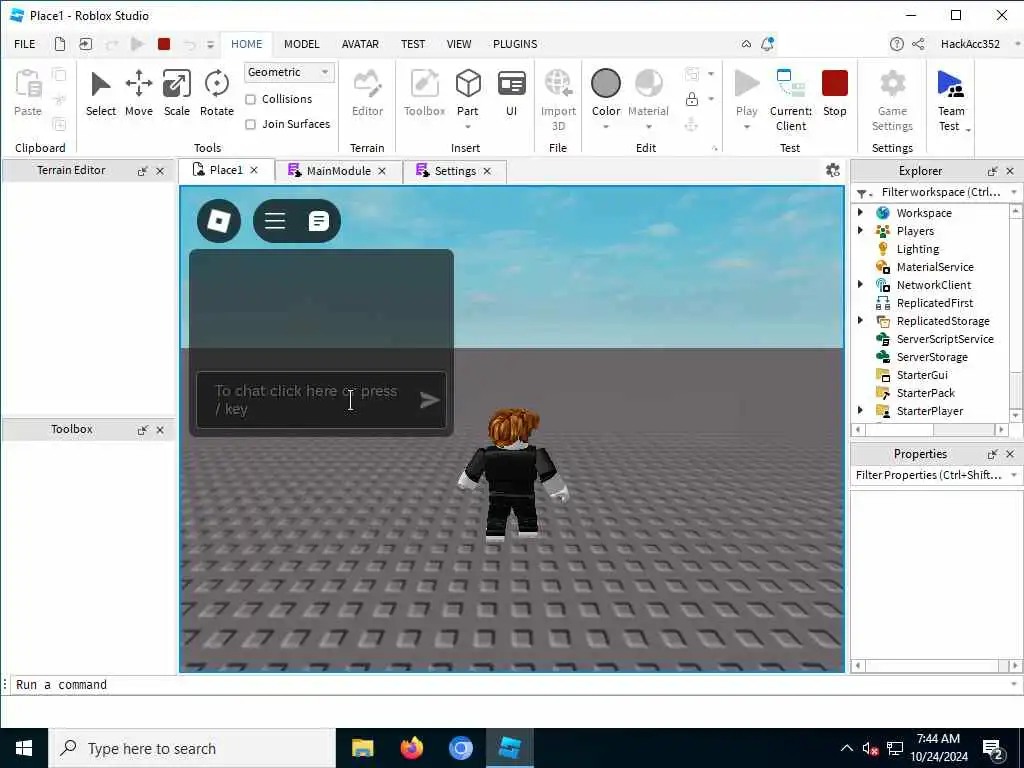The image size is (1024, 768).
Task: Click Import 3D file icon
Action: (558, 84)
